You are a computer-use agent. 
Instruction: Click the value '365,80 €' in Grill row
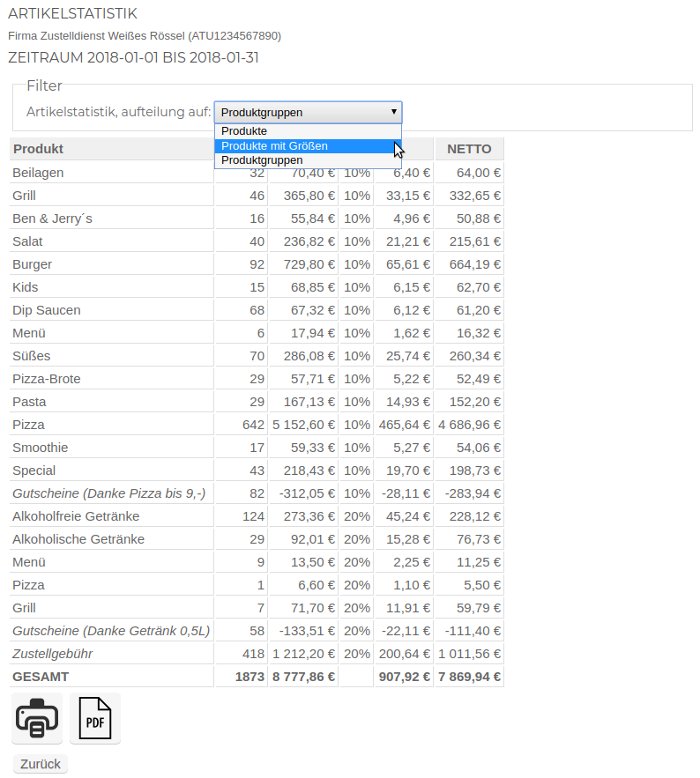pos(309,195)
